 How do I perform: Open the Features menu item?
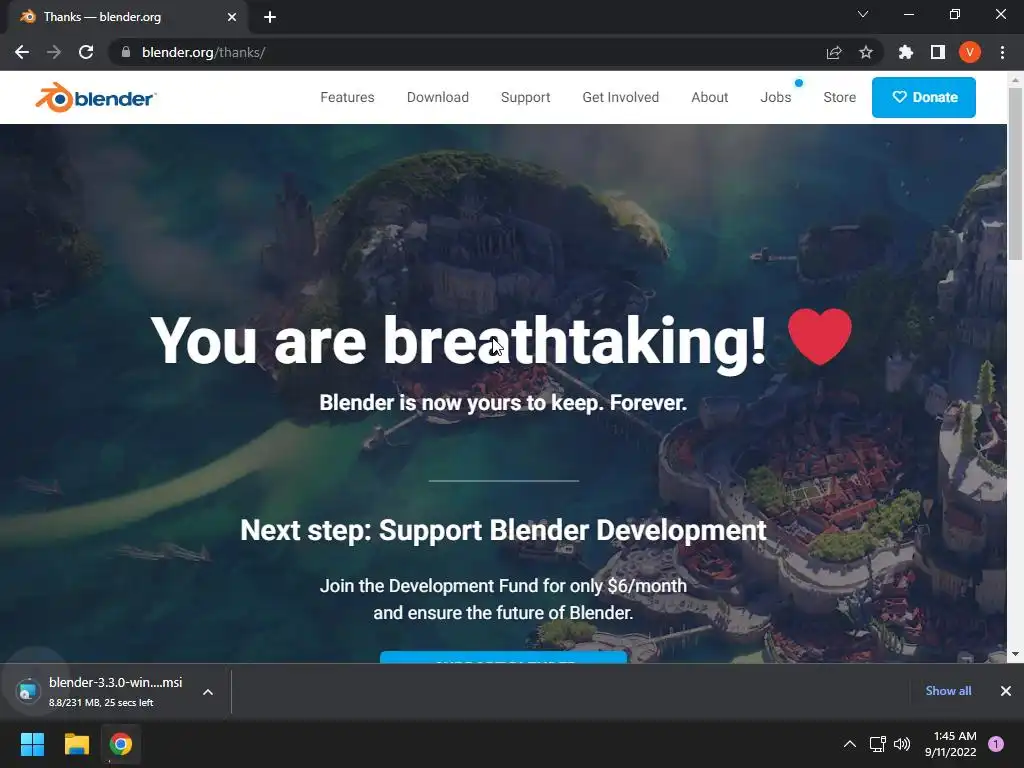click(347, 97)
